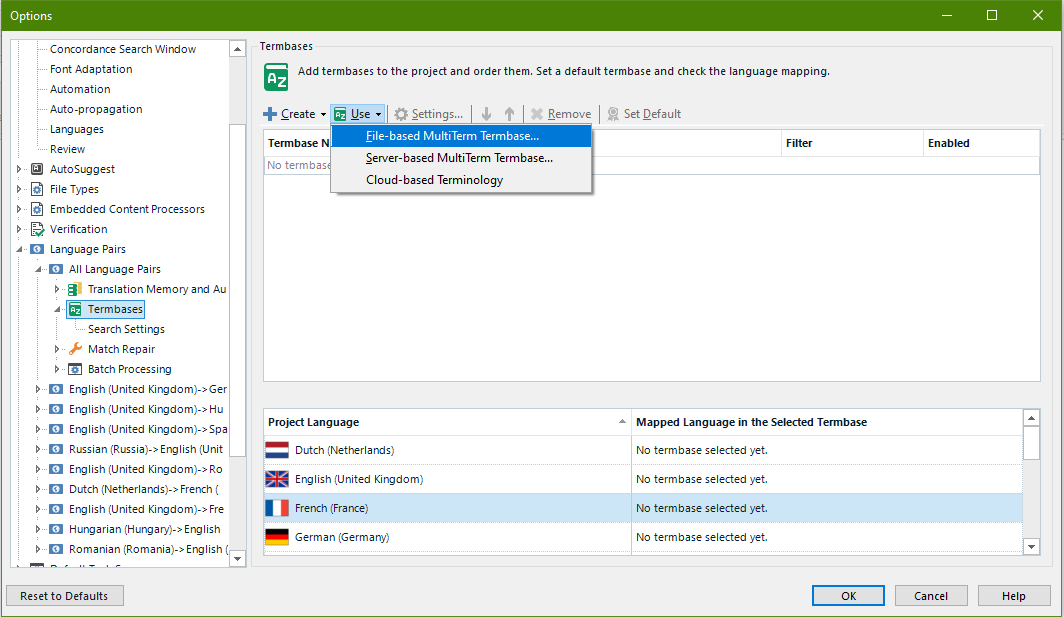Click the Match Repair wrench icon
This screenshot has width=1064, height=617.
pyautogui.click(x=75, y=349)
